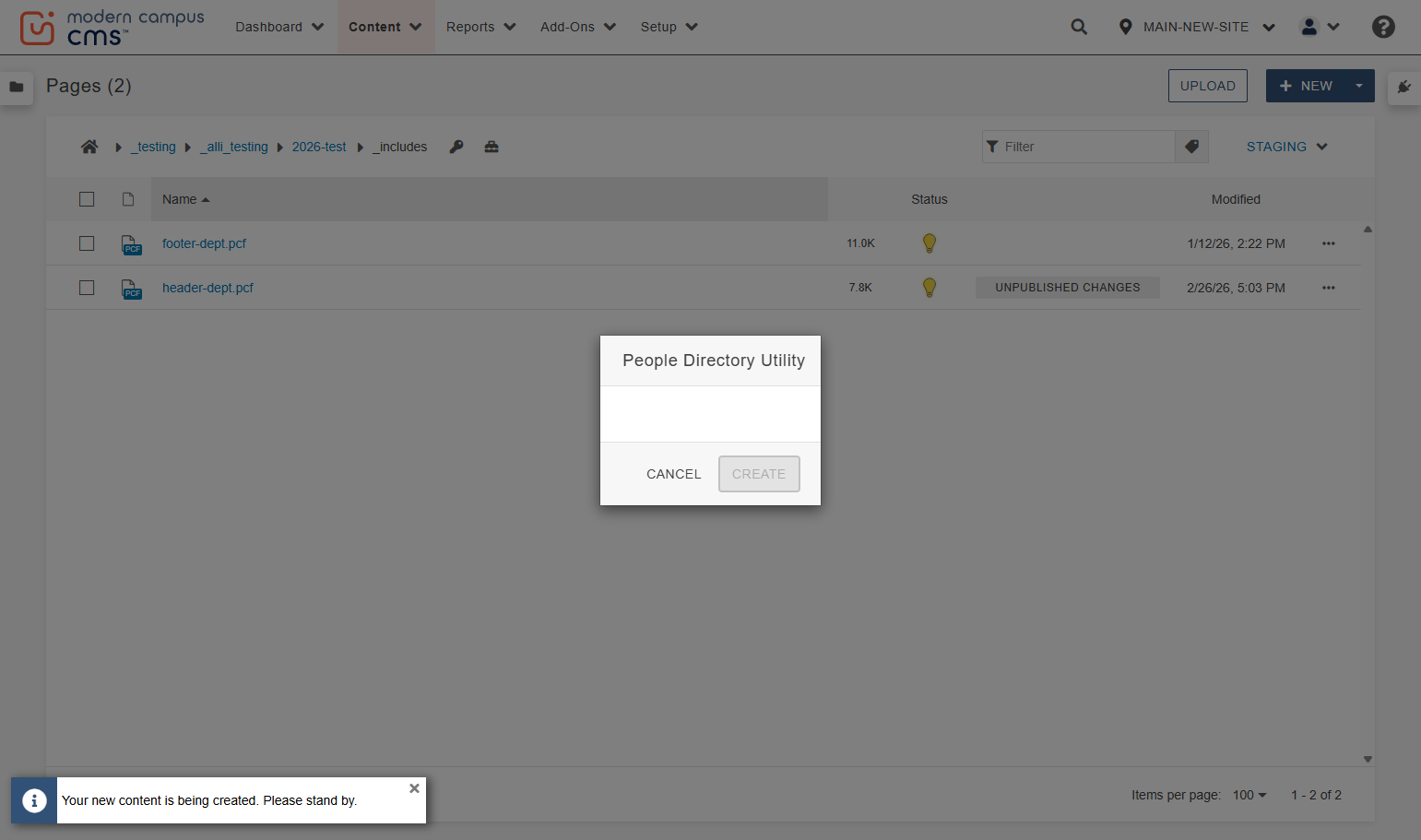Click the toolbox icon in breadcrumb bar
The height and width of the screenshot is (840, 1421).
491,147
